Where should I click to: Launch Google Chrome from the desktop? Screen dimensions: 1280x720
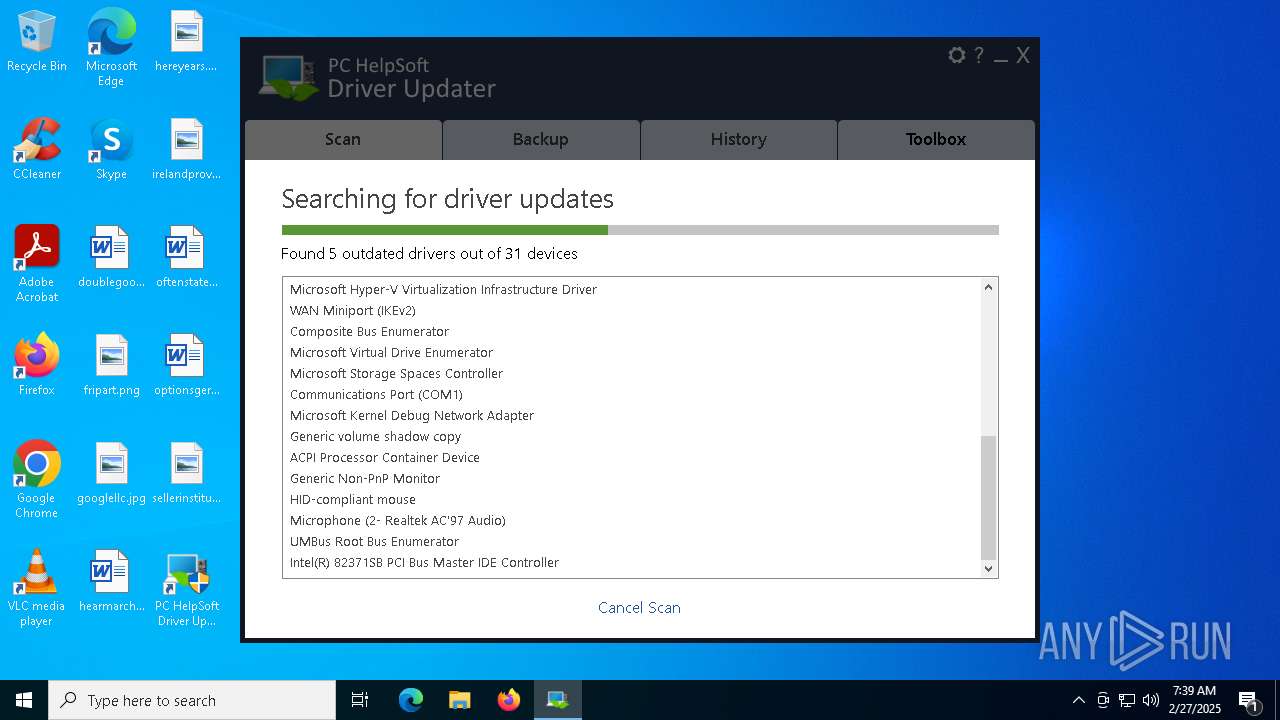(x=37, y=480)
